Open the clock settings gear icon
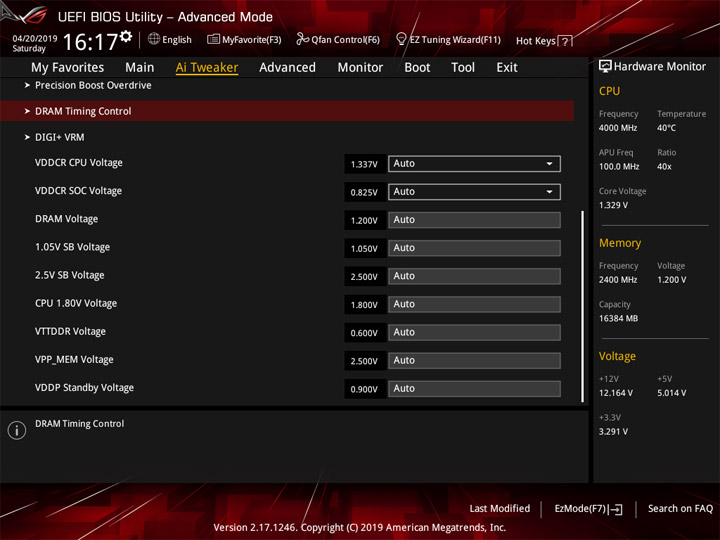 point(126,37)
